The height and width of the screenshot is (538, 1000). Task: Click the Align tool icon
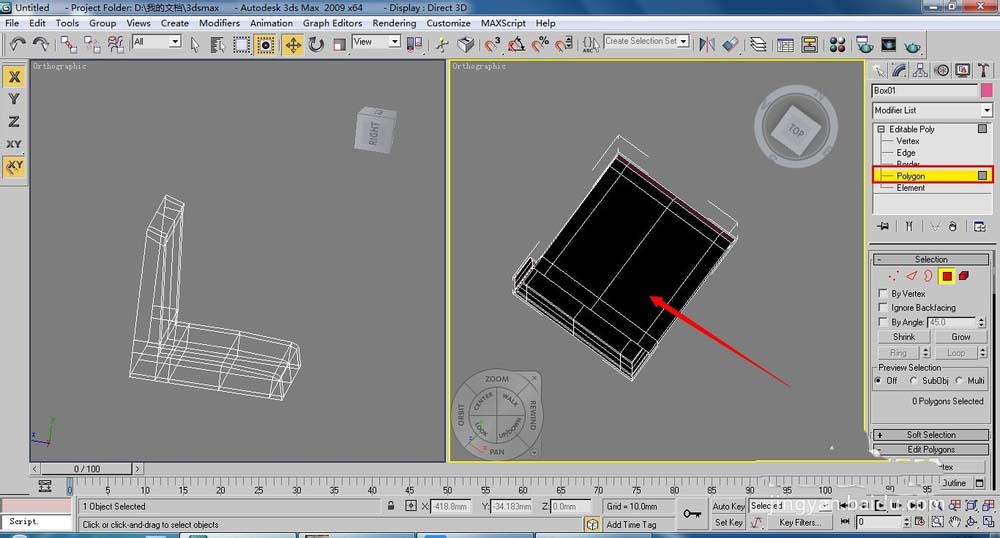click(731, 44)
